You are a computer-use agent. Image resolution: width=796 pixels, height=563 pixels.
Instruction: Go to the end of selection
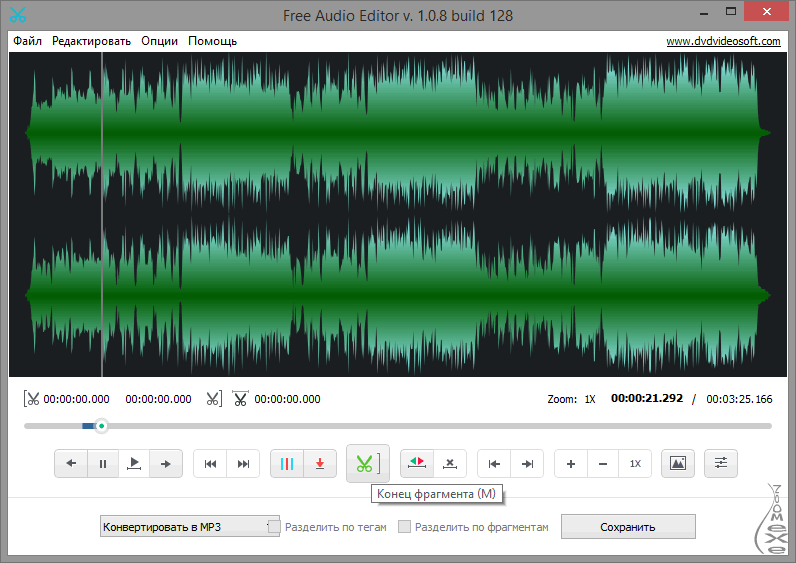point(527,463)
